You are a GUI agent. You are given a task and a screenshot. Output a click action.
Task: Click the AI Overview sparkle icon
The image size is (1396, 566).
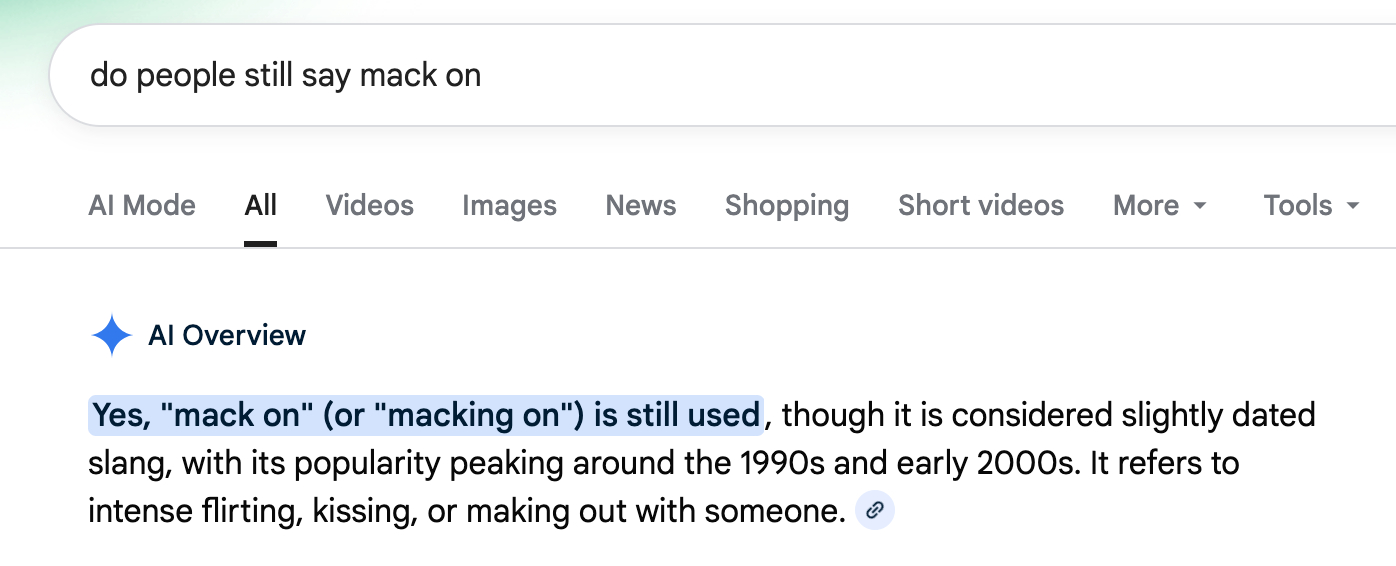coord(111,336)
